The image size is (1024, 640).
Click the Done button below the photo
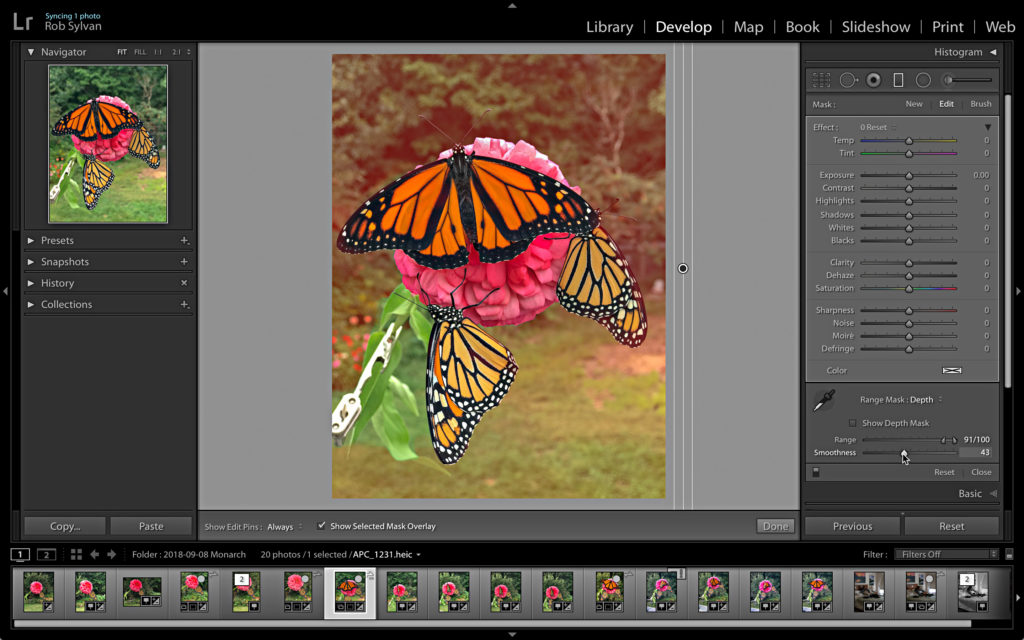[x=775, y=526]
